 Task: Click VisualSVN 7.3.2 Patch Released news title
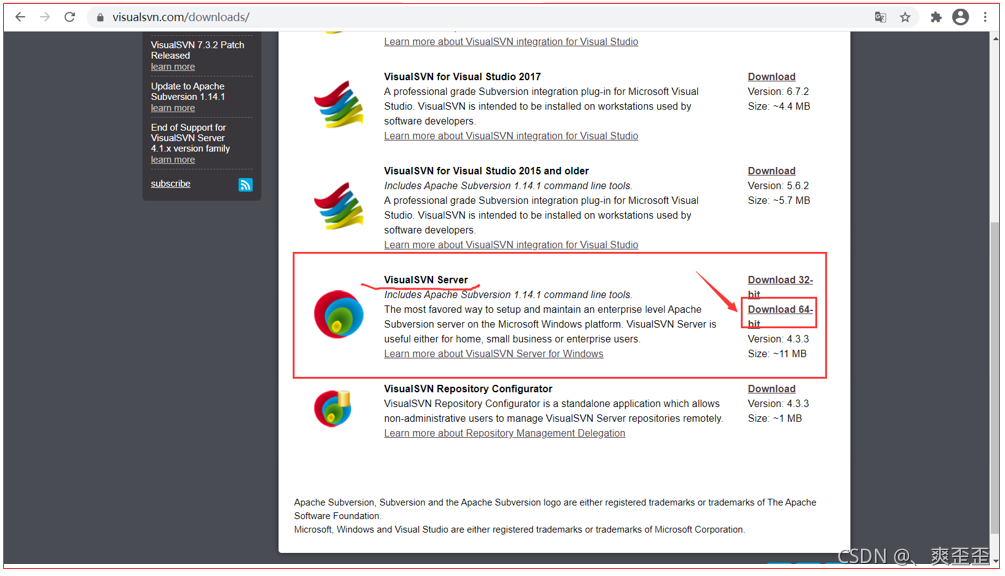point(197,50)
